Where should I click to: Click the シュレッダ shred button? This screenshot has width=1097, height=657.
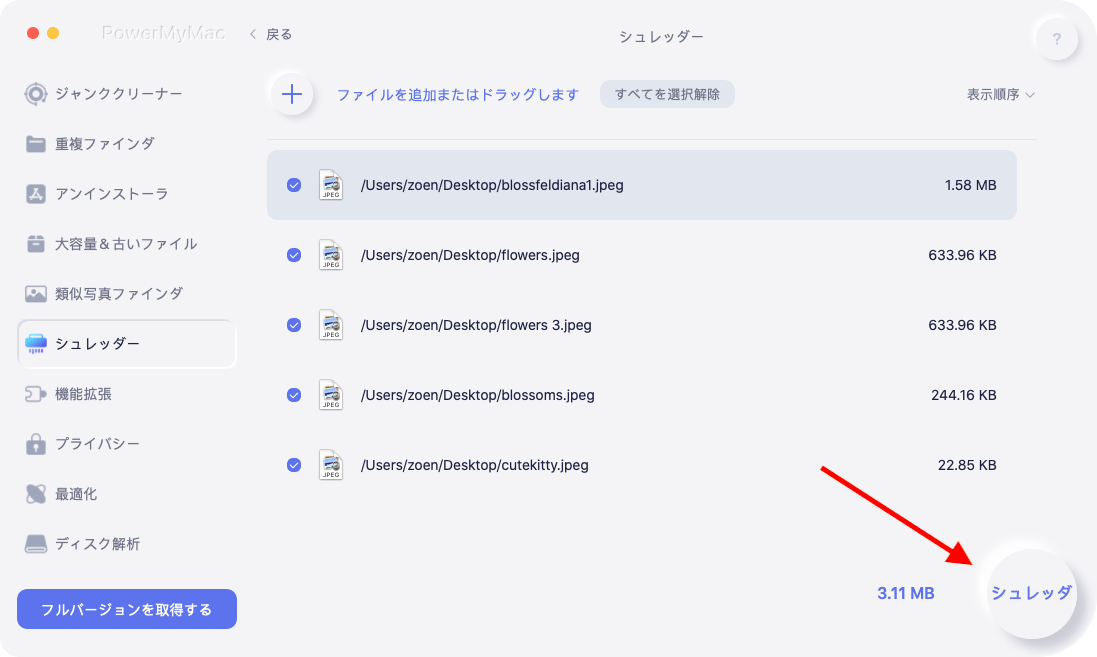[1031, 593]
